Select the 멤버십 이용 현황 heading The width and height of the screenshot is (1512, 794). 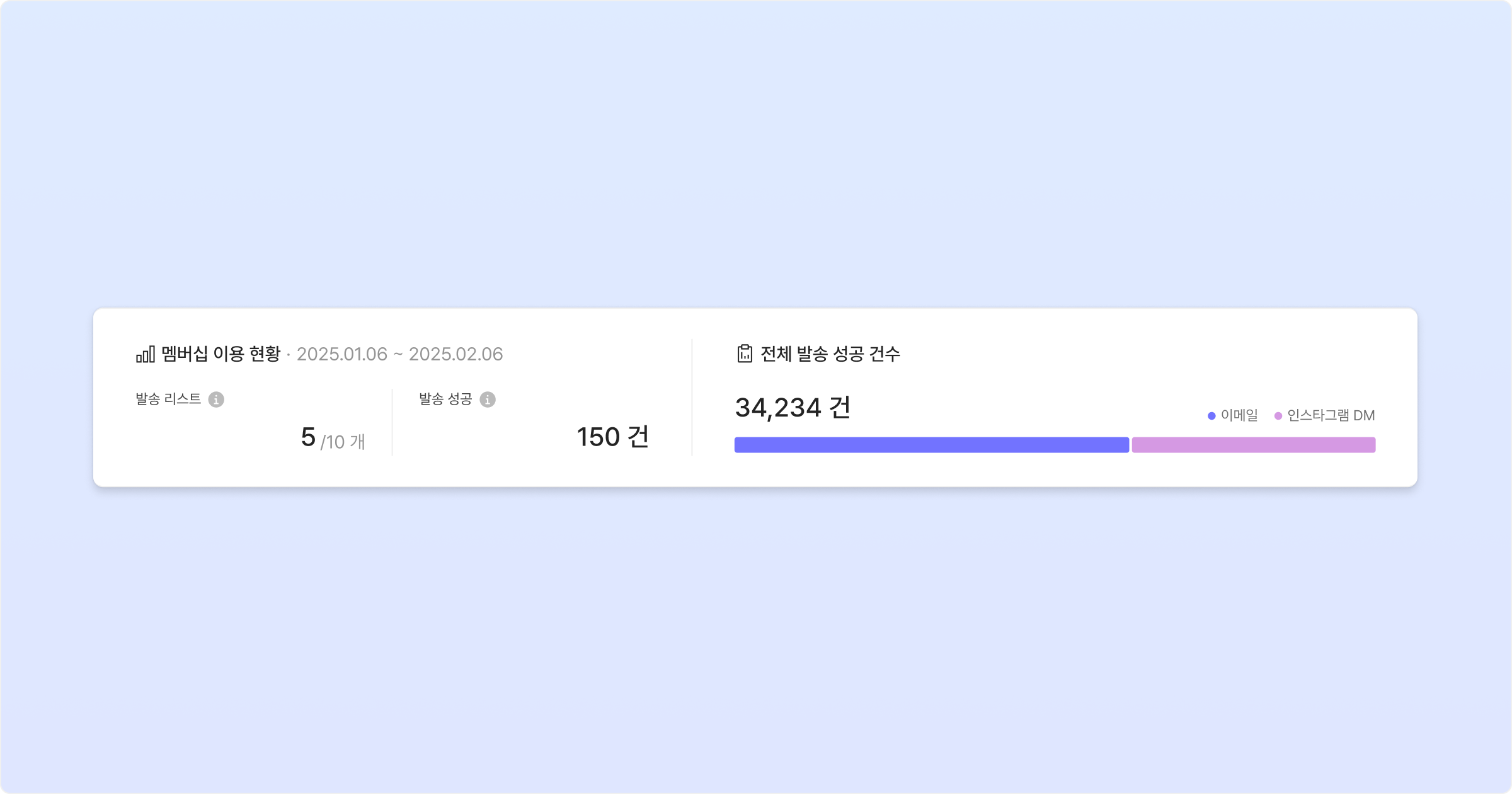click(x=220, y=354)
